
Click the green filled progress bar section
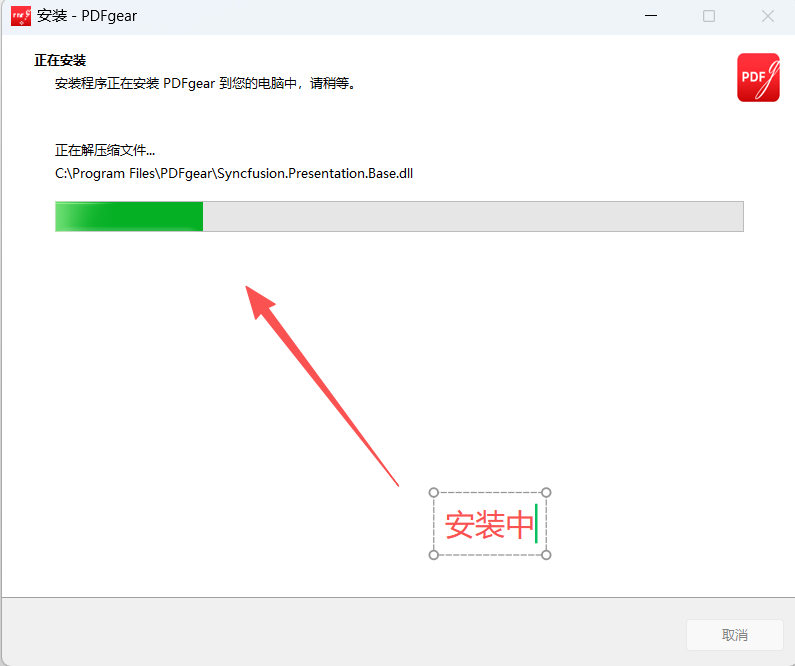pos(129,216)
